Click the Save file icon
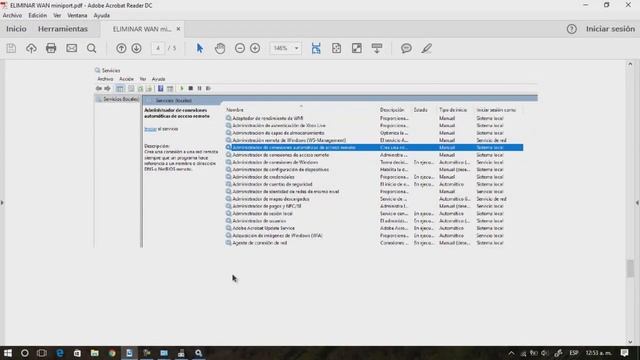 click(11, 48)
